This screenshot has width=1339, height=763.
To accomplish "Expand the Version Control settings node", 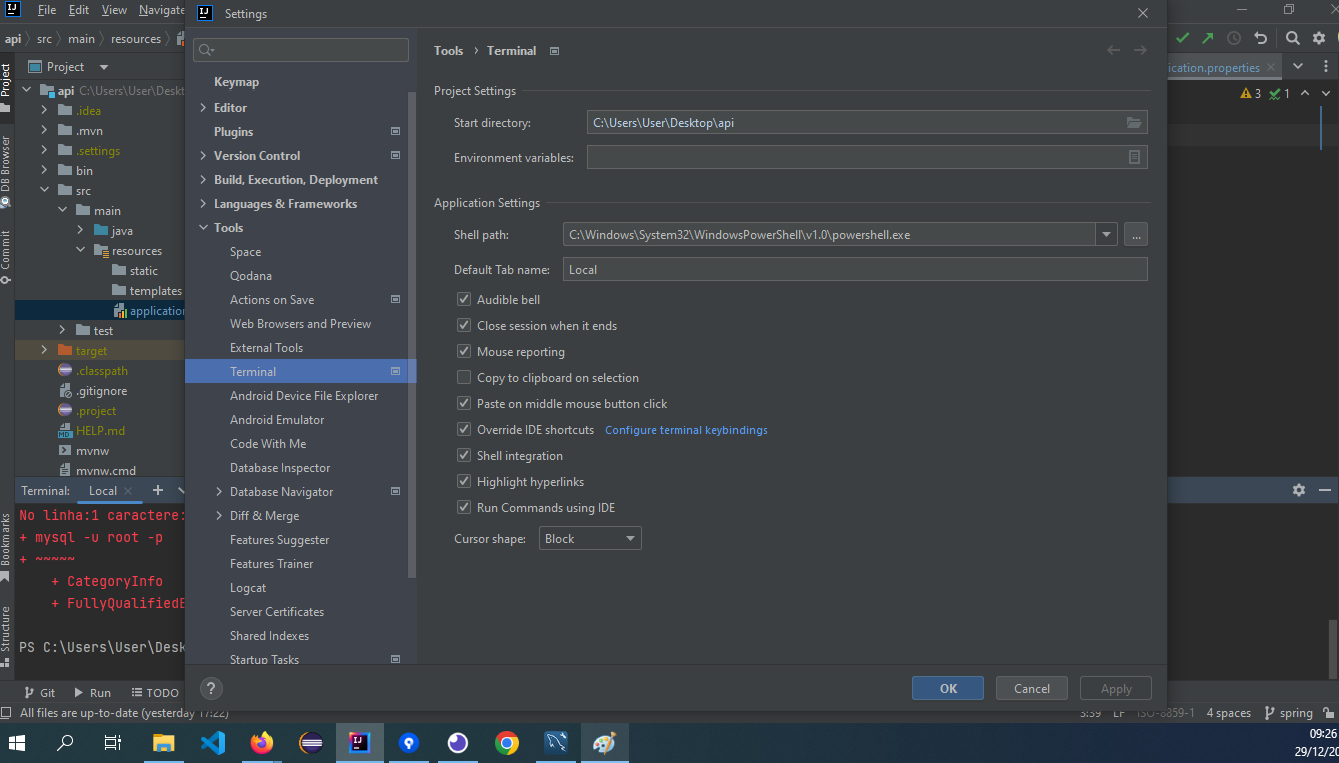I will pyautogui.click(x=203, y=156).
